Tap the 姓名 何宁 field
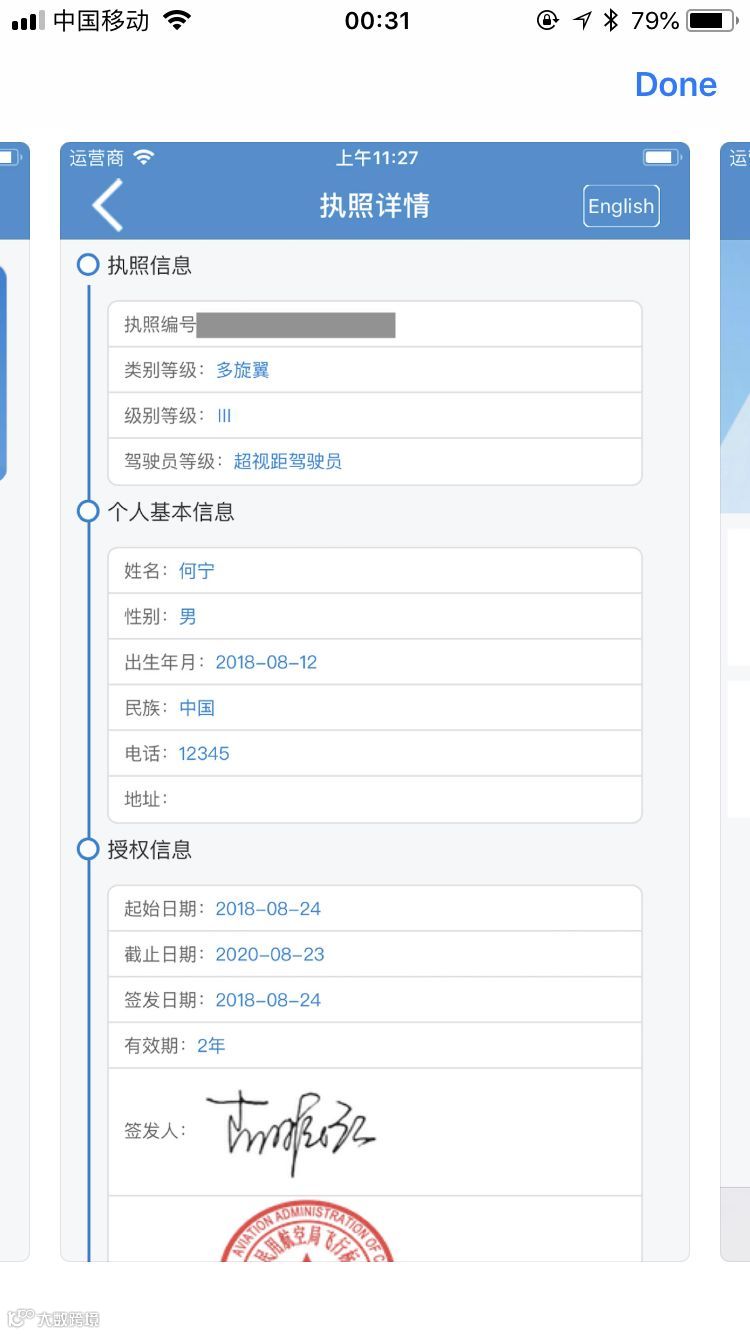 pyautogui.click(x=375, y=571)
